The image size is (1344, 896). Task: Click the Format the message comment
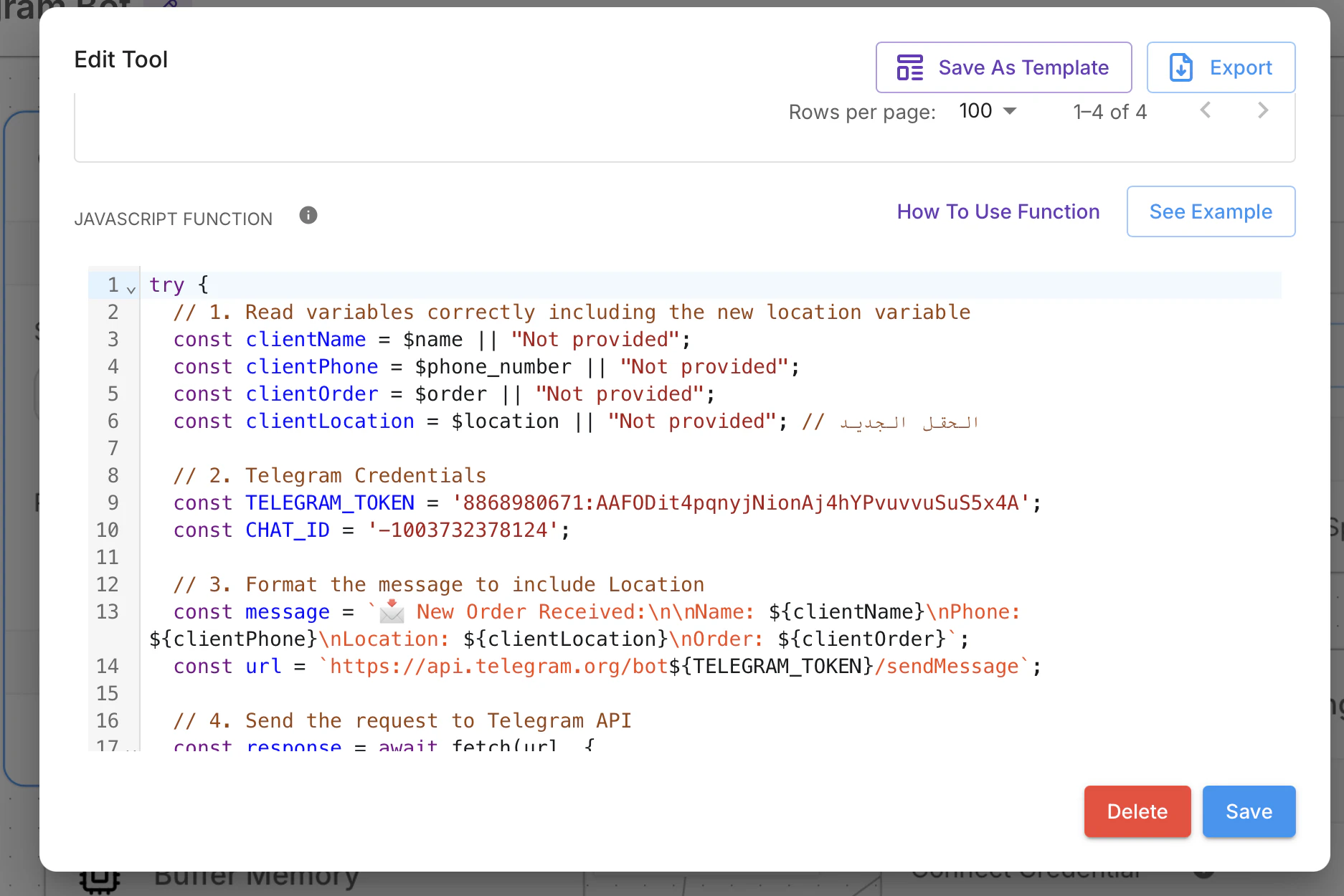[x=439, y=584]
